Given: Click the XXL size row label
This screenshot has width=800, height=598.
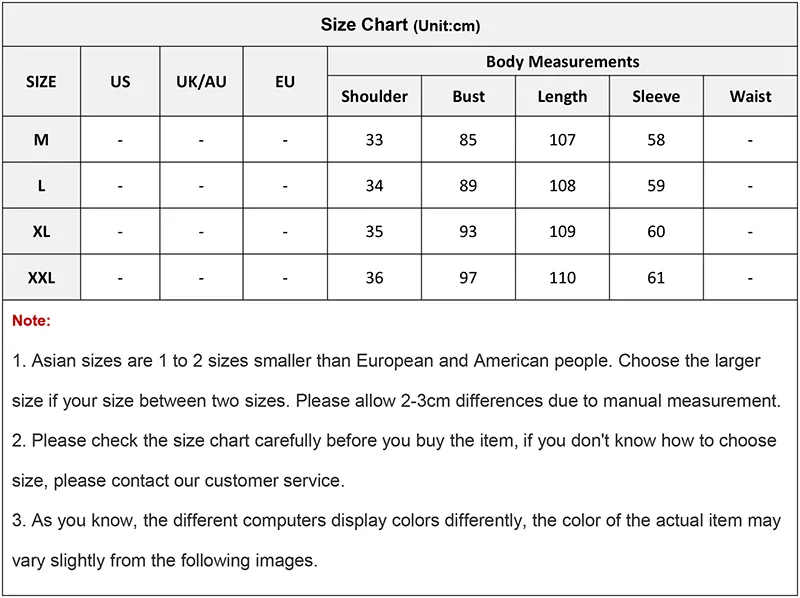Looking at the screenshot, I should (x=41, y=278).
